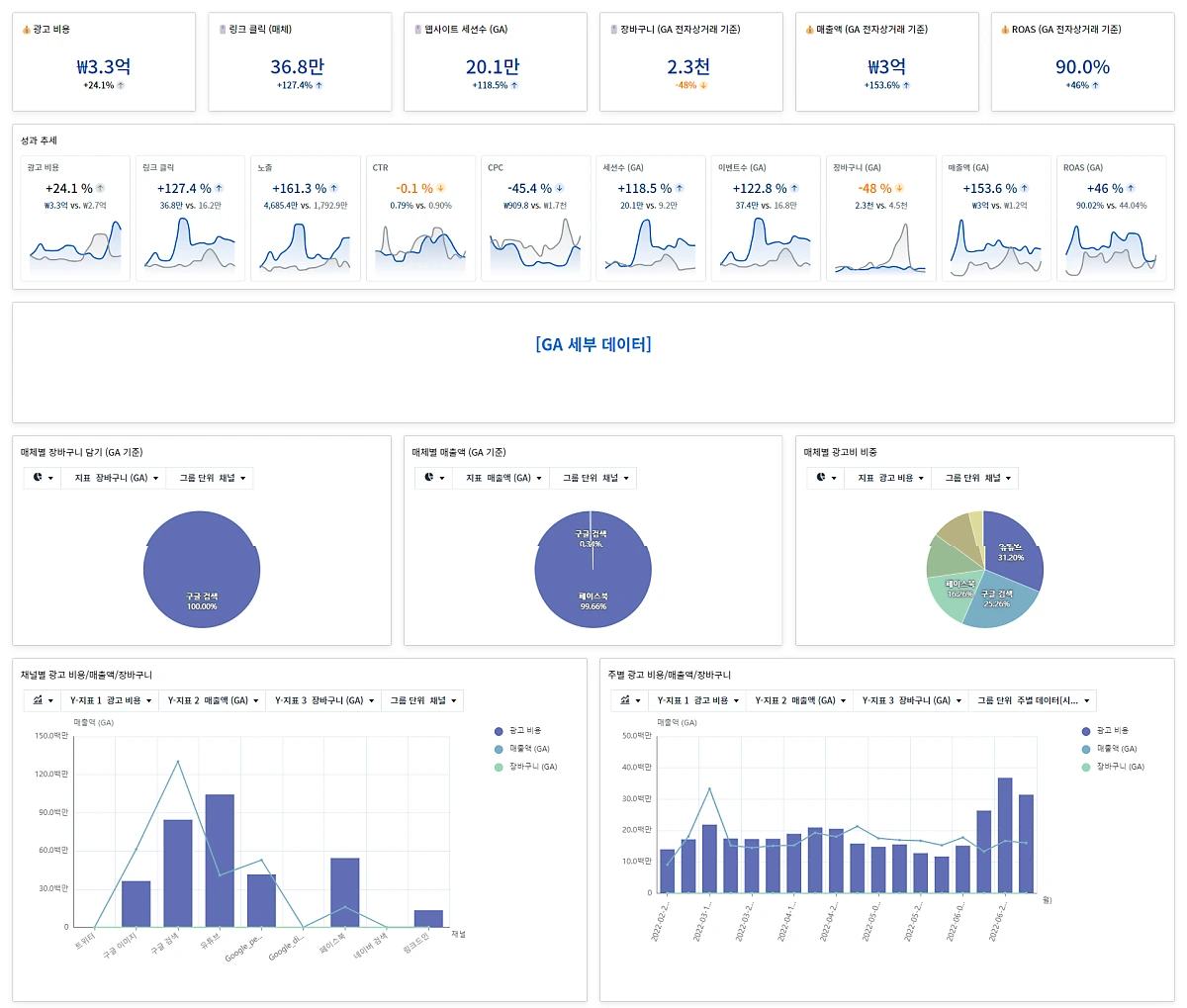This screenshot has width=1187, height=1008.
Task: Open 그룹 단위 채널 selector in 매체별 매출액 panel
Action: tap(593, 478)
